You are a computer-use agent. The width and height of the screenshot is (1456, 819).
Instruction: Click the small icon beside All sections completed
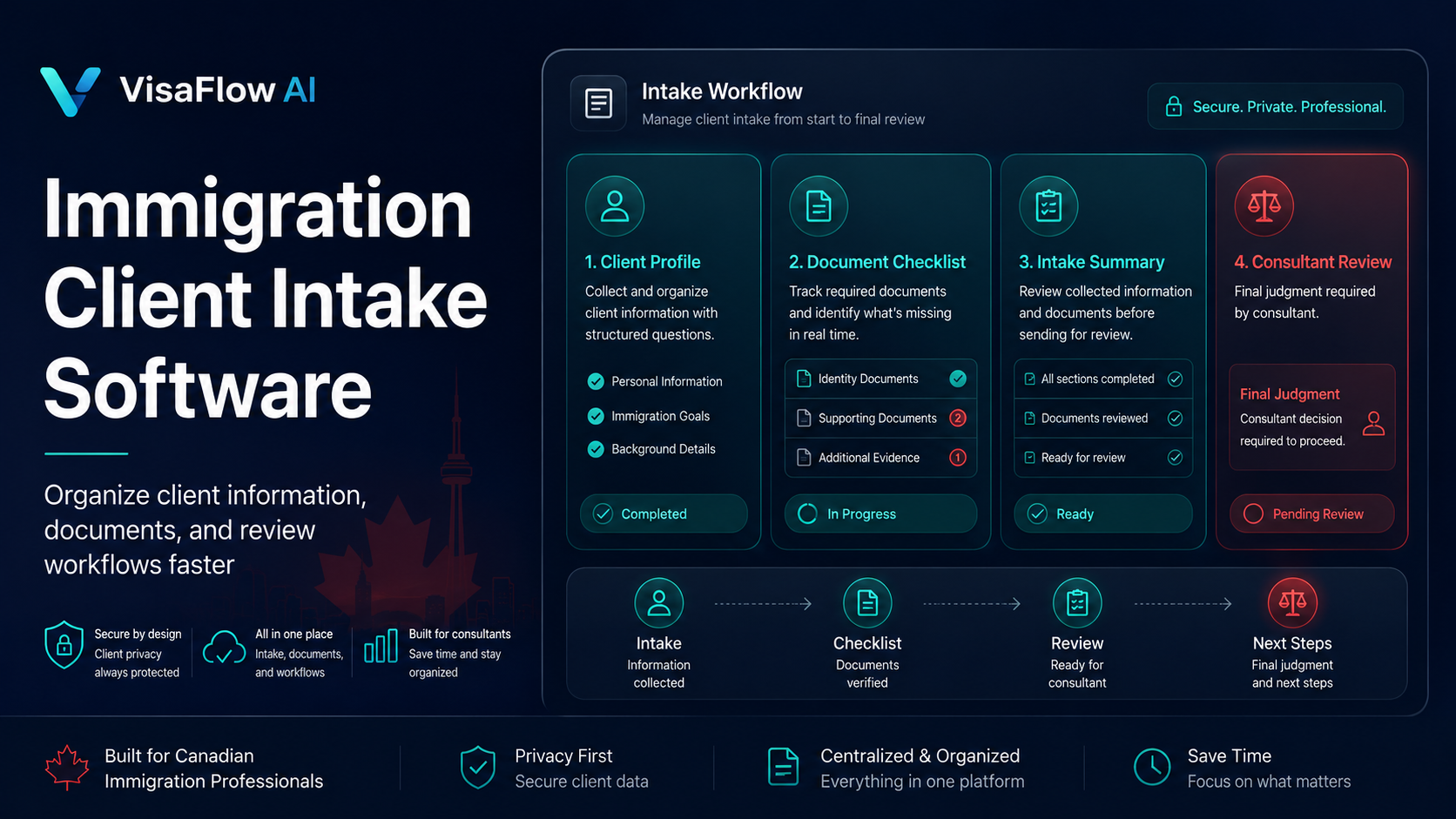pos(1029,379)
